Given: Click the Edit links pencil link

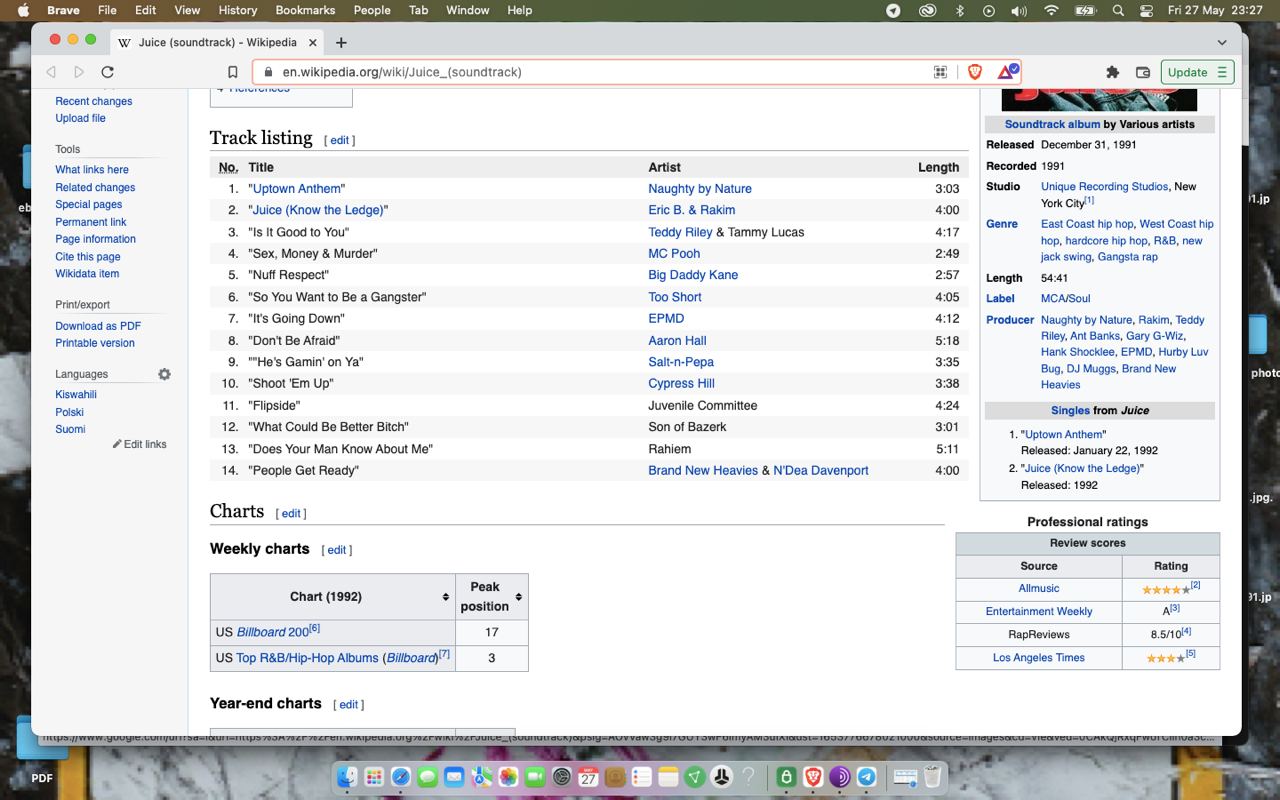Looking at the screenshot, I should [x=139, y=444].
